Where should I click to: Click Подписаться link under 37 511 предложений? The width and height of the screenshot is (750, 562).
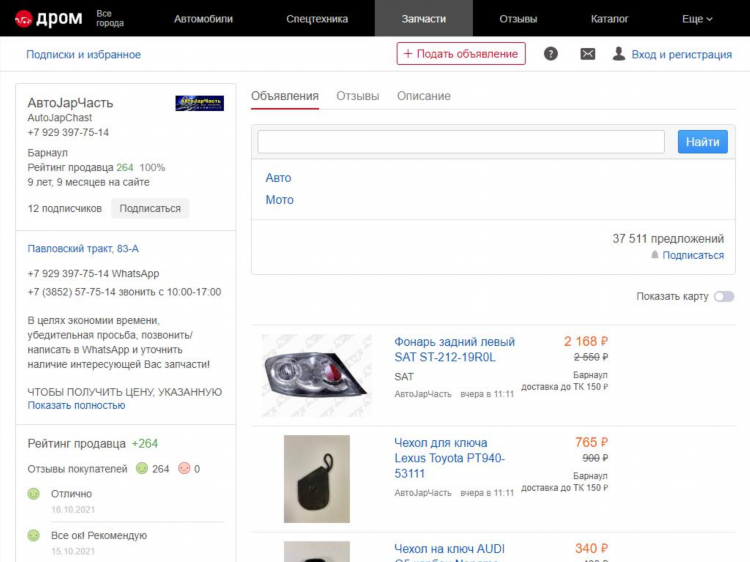click(693, 255)
